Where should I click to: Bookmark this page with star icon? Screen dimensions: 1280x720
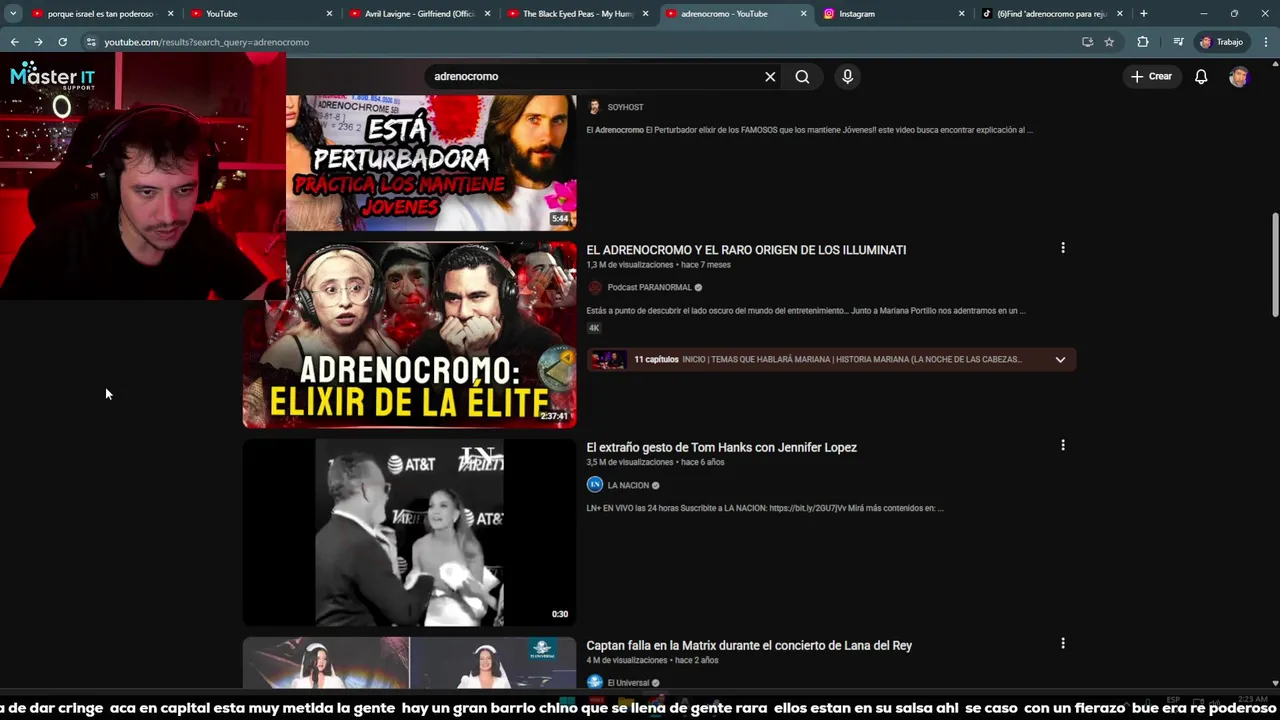pyautogui.click(x=1109, y=42)
